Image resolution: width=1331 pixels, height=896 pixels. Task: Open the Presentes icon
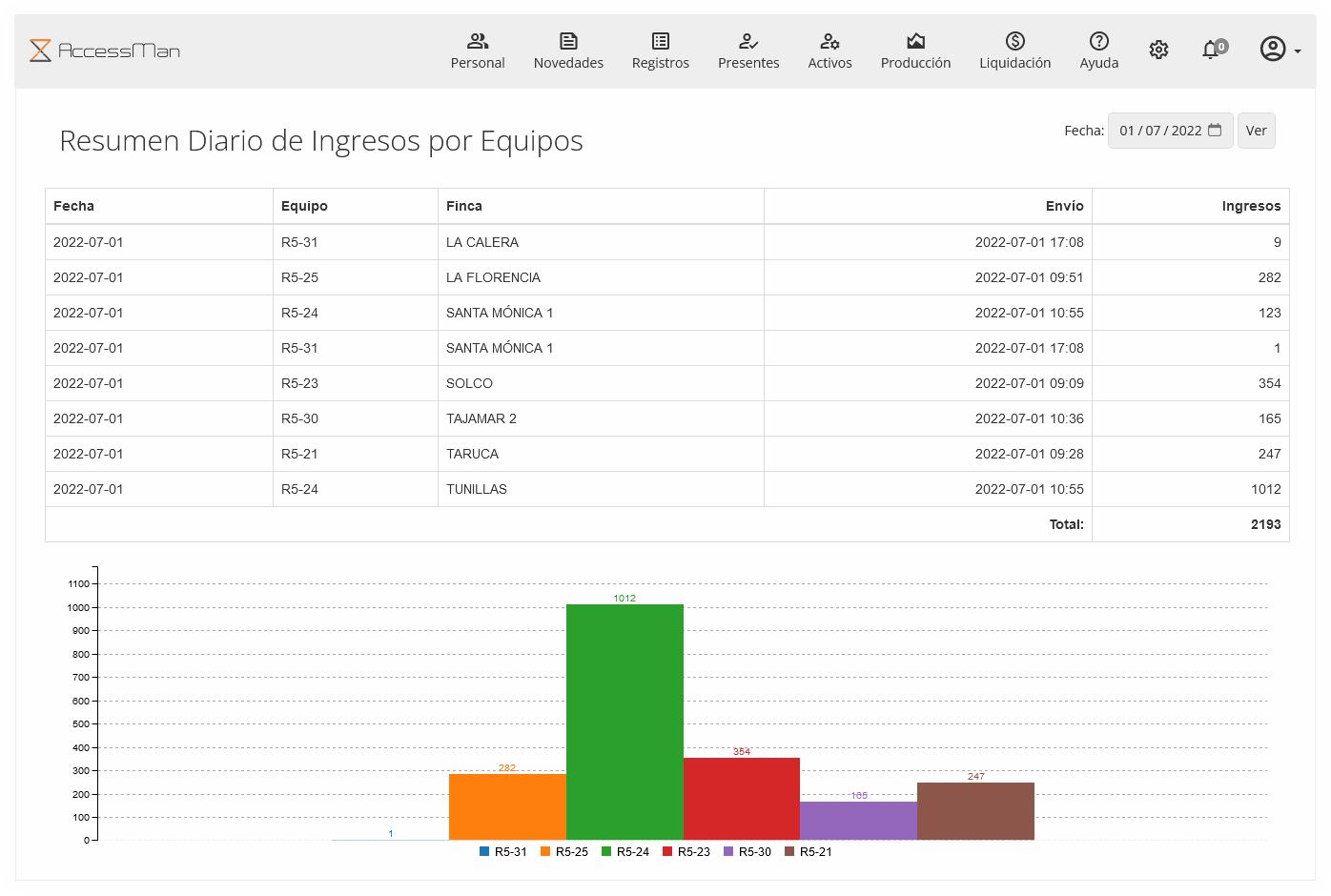(x=748, y=41)
